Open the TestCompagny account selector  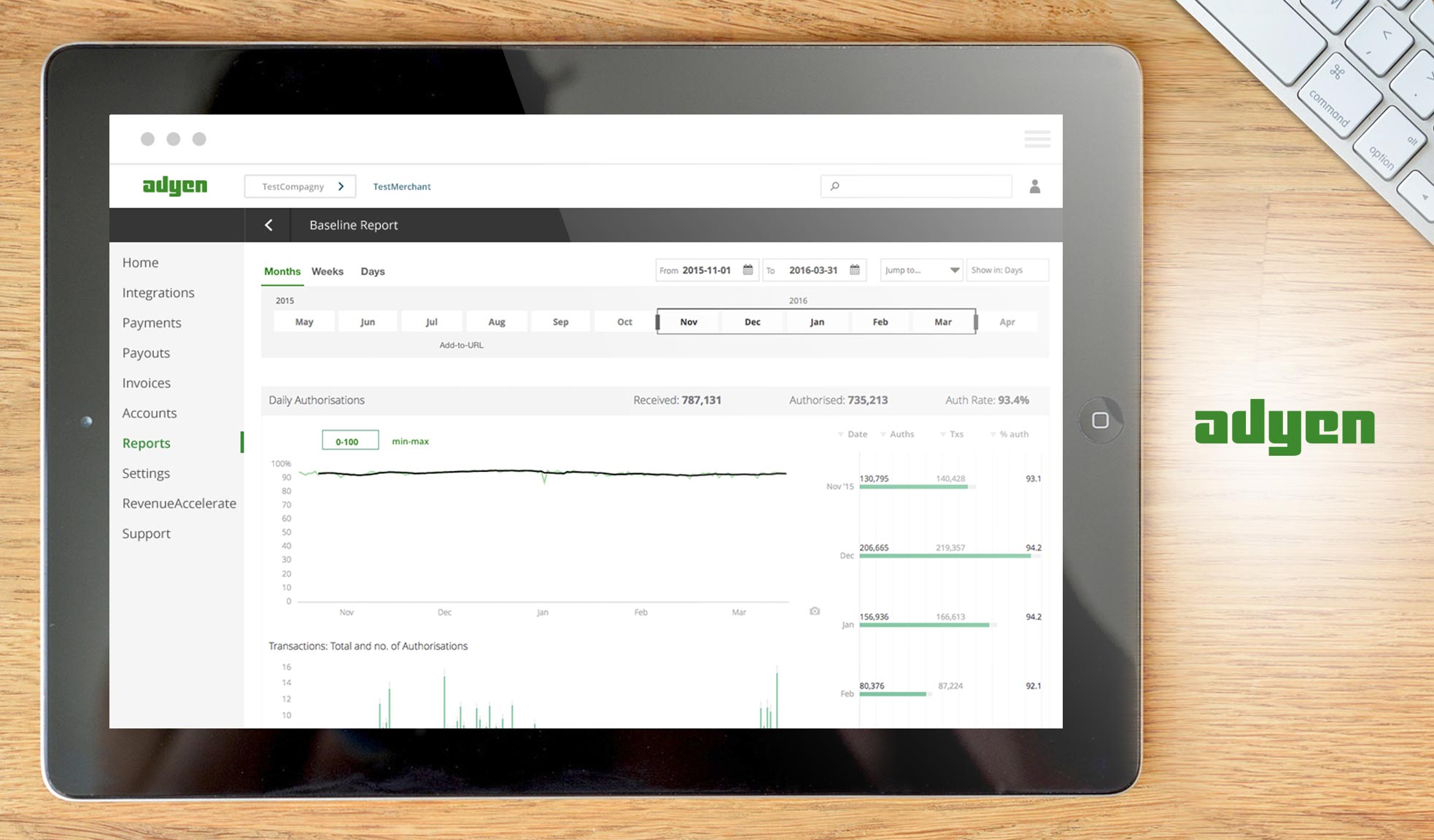click(300, 187)
